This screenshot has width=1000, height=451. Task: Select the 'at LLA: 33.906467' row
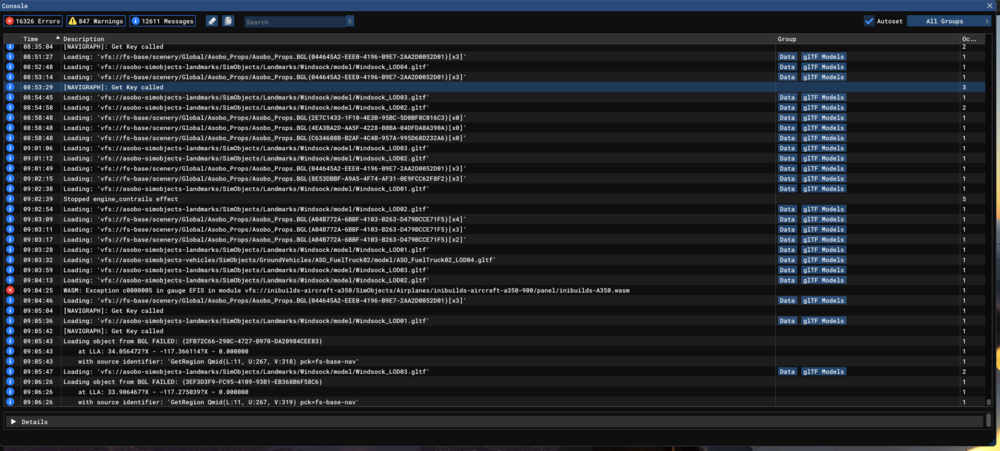[x=494, y=392]
